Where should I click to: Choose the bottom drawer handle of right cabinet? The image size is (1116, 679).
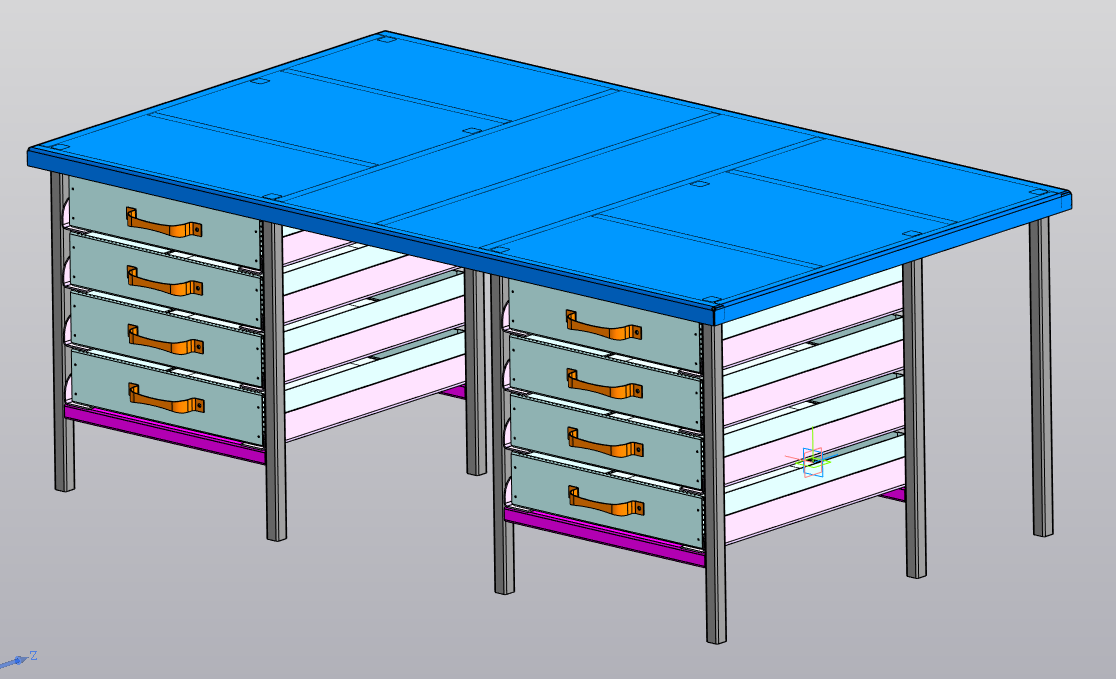(x=606, y=500)
